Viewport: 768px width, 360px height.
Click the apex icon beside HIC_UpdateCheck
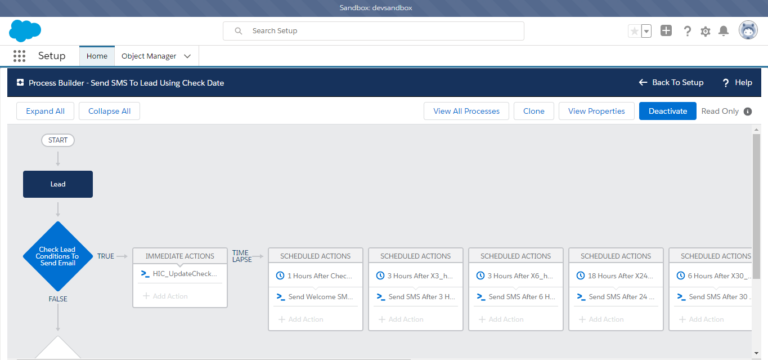pyautogui.click(x=145, y=274)
